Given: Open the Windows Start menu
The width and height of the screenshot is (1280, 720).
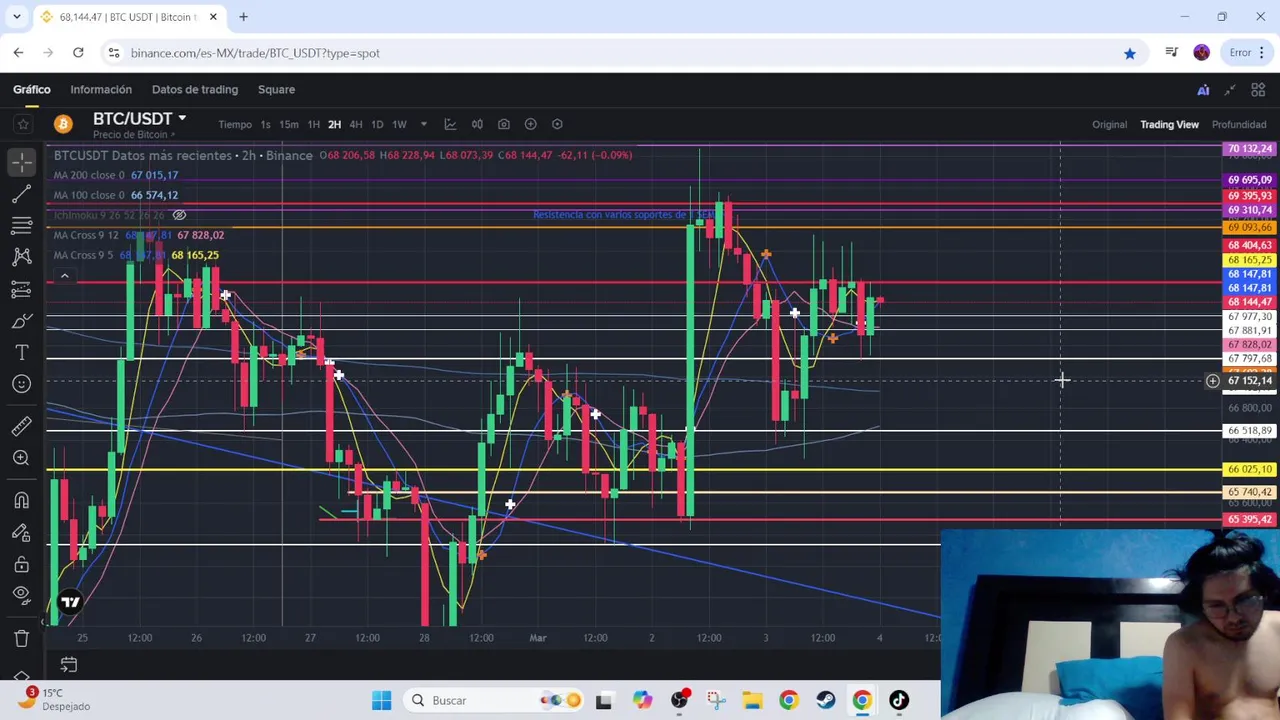Looking at the screenshot, I should pyautogui.click(x=381, y=700).
